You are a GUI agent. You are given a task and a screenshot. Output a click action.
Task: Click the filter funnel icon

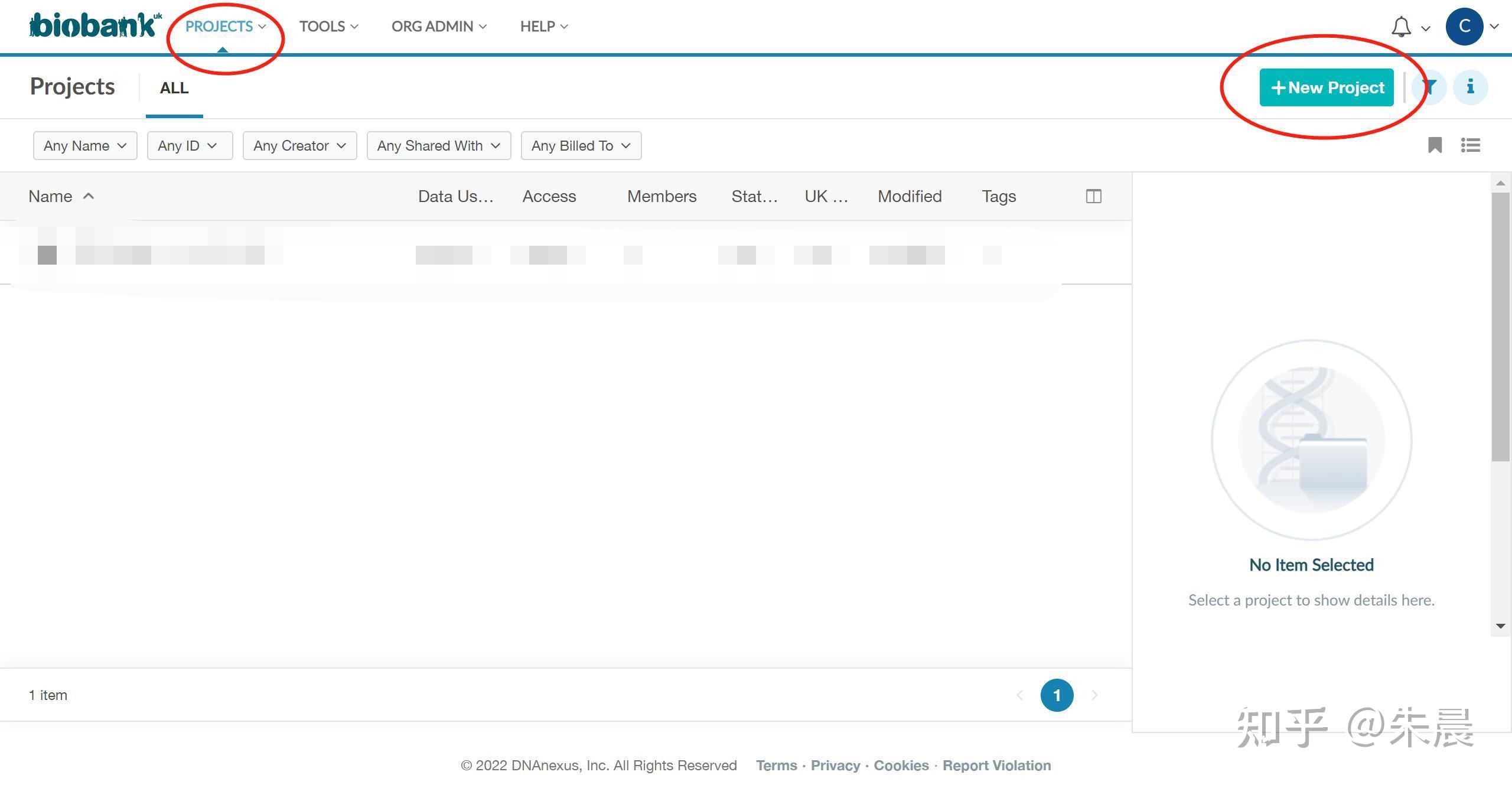click(1429, 87)
